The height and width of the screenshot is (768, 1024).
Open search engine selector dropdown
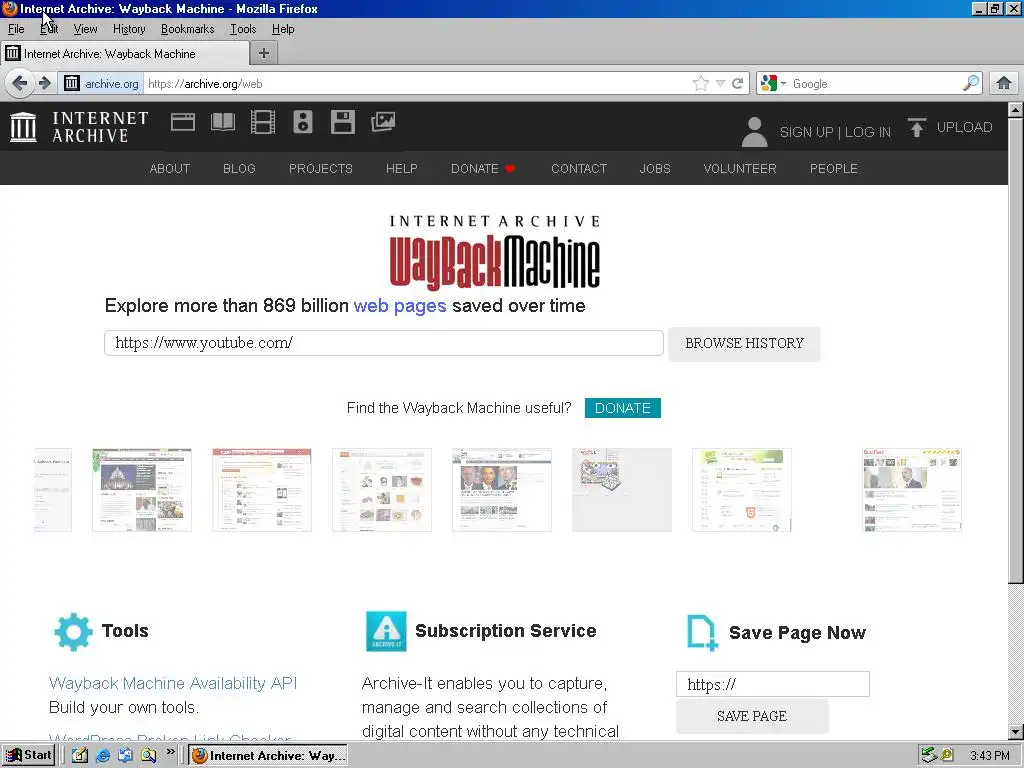click(783, 84)
